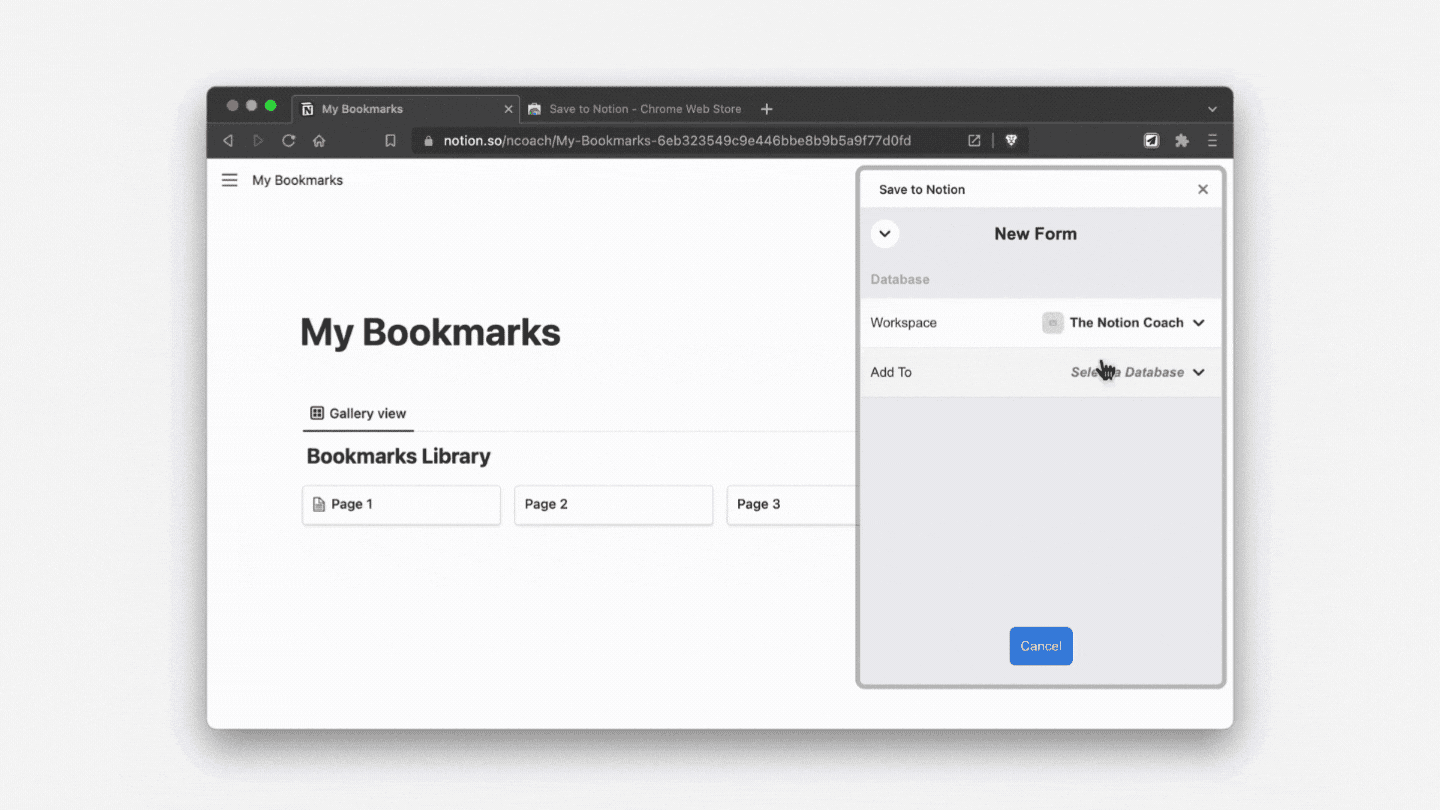1440x810 pixels.
Task: Reload the current page
Action: [289, 141]
